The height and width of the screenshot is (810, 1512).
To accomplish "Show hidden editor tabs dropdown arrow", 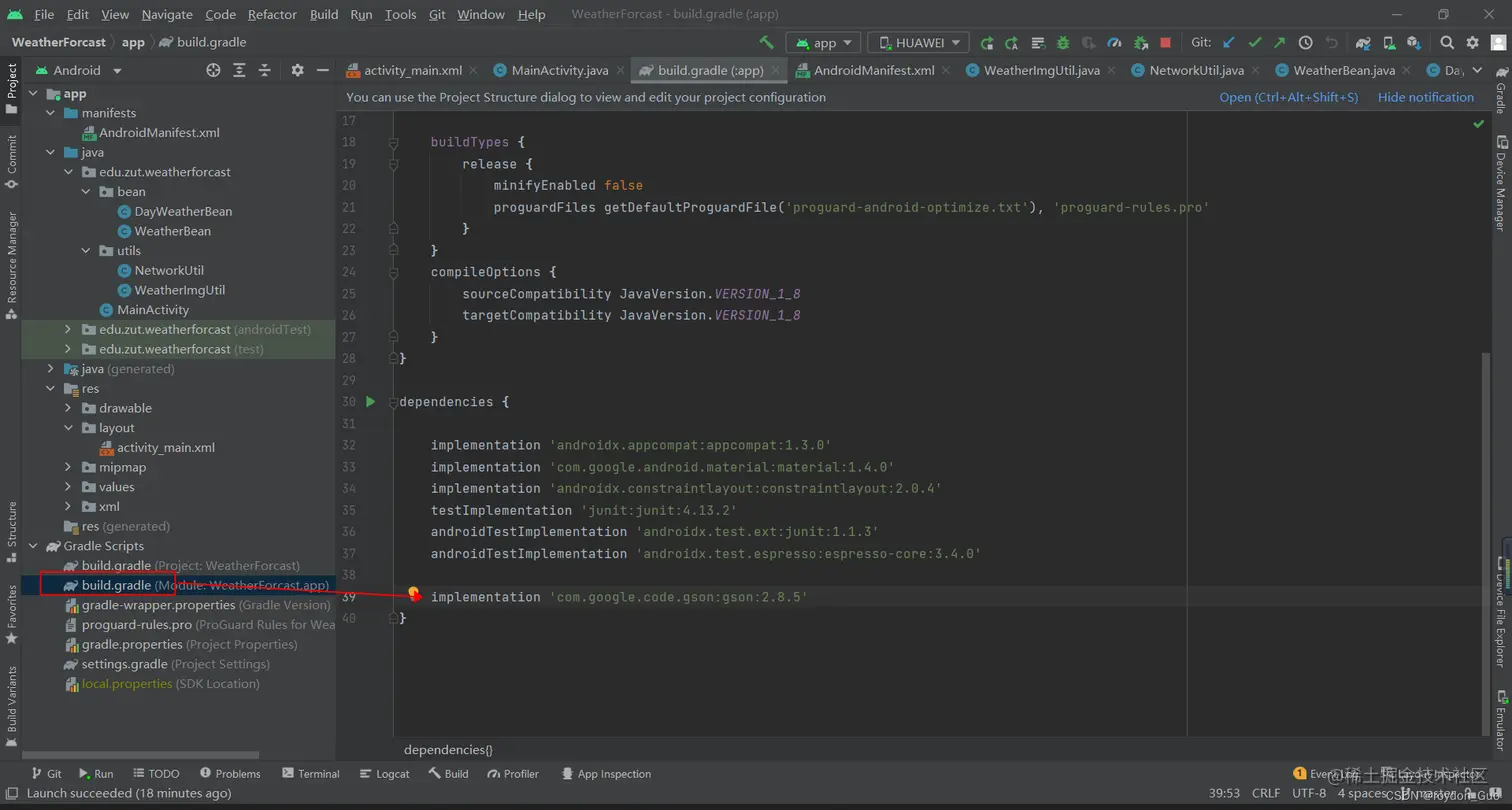I will tap(1479, 70).
